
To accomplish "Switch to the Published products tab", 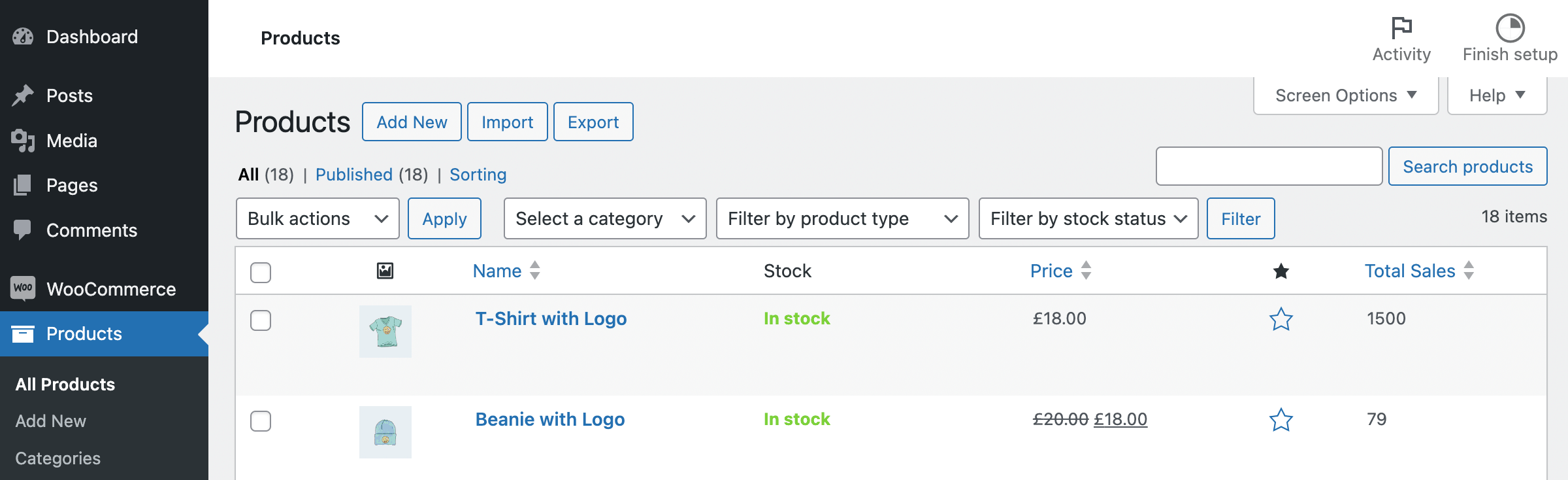I will (353, 175).
